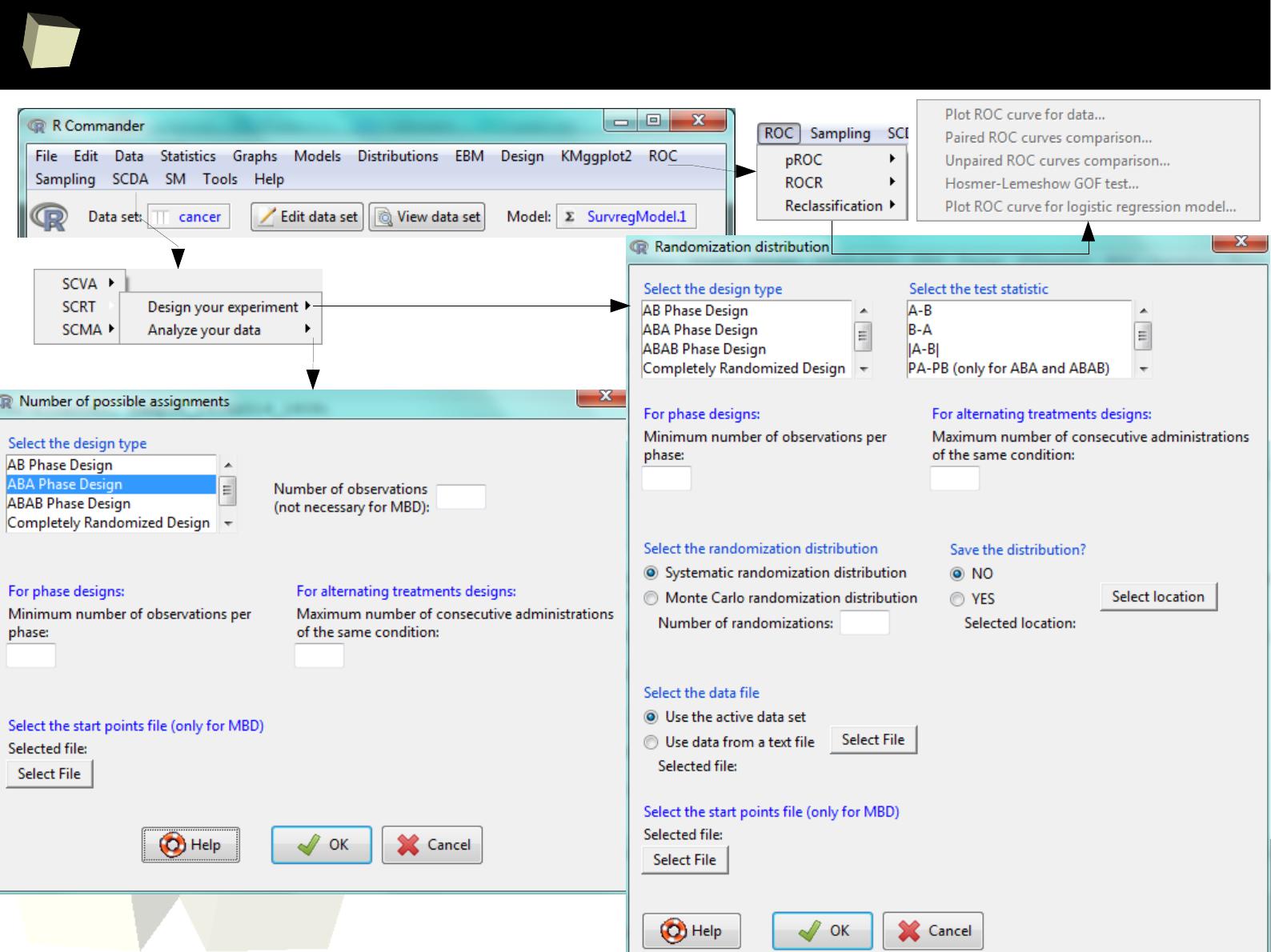1271x952 pixels.
Task: Open the Model selector showing SurvregModel.1
Action: click(x=626, y=217)
